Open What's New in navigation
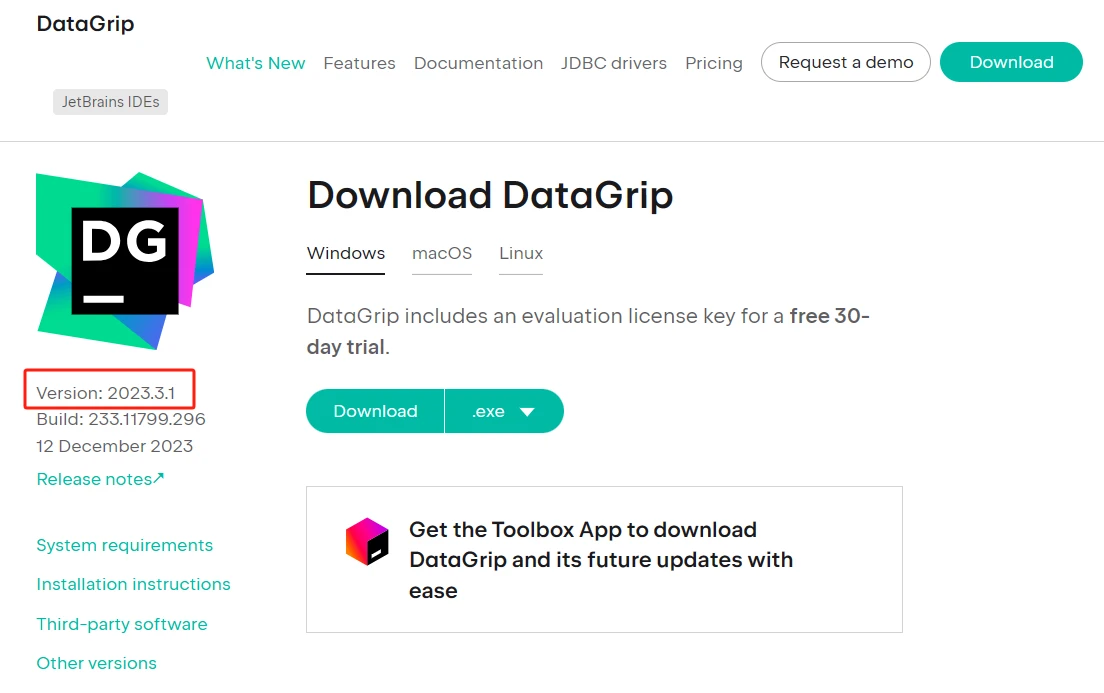Screen dimensions: 1104x693 coord(256,63)
